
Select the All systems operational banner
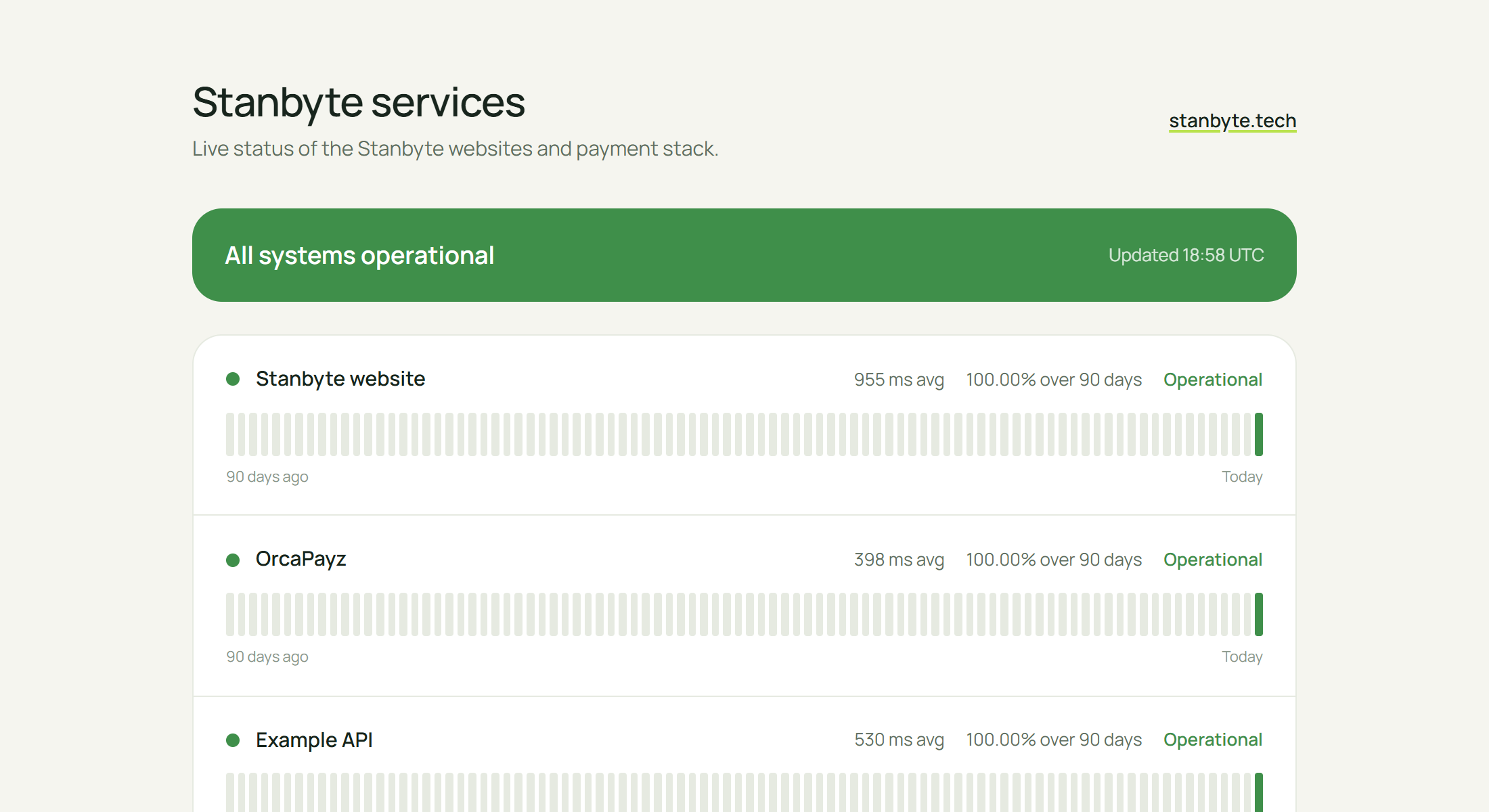pyautogui.click(x=744, y=255)
